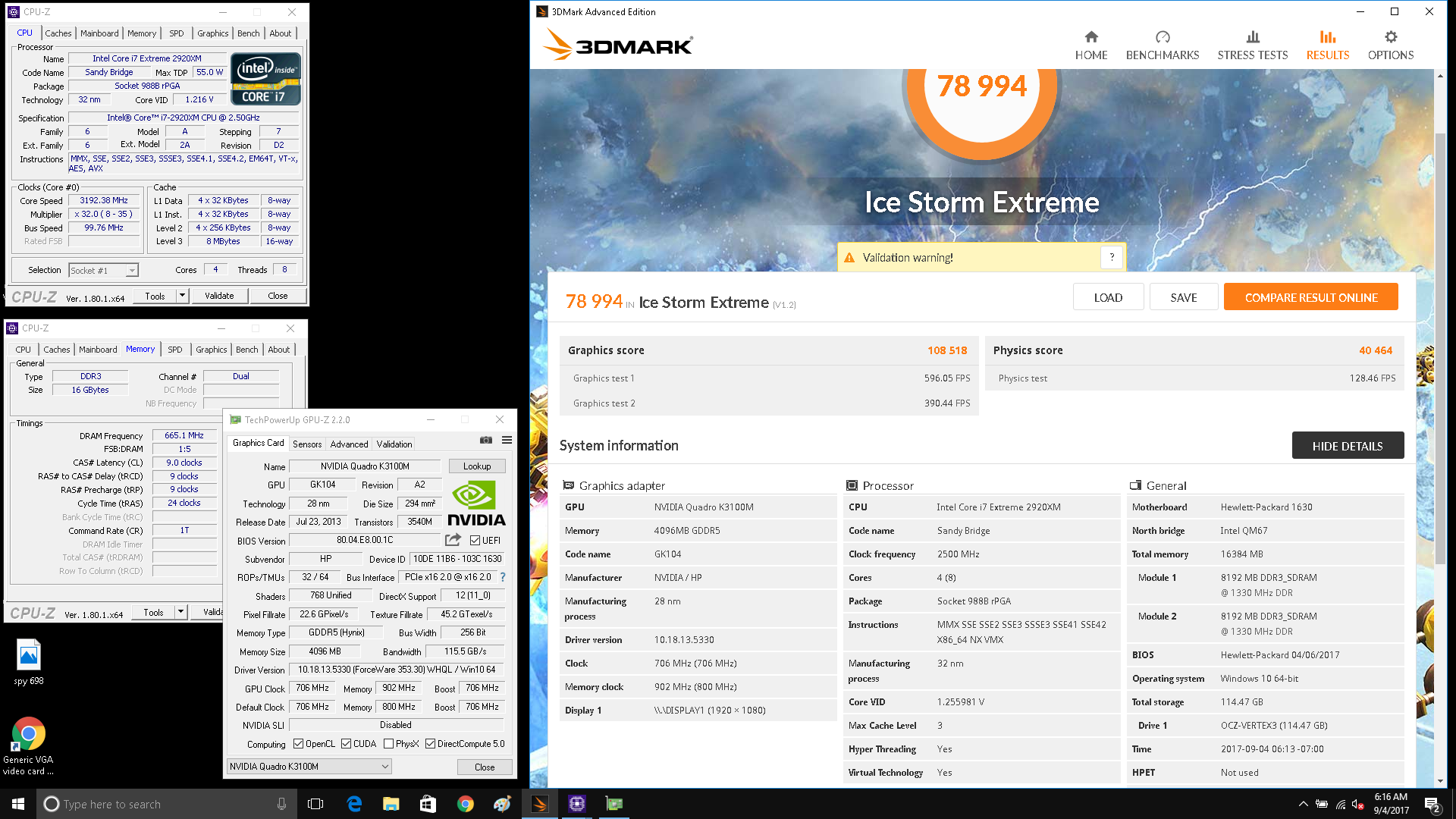Click the bus interface help question mark
Image resolution: width=1456 pixels, height=819 pixels.
502,577
